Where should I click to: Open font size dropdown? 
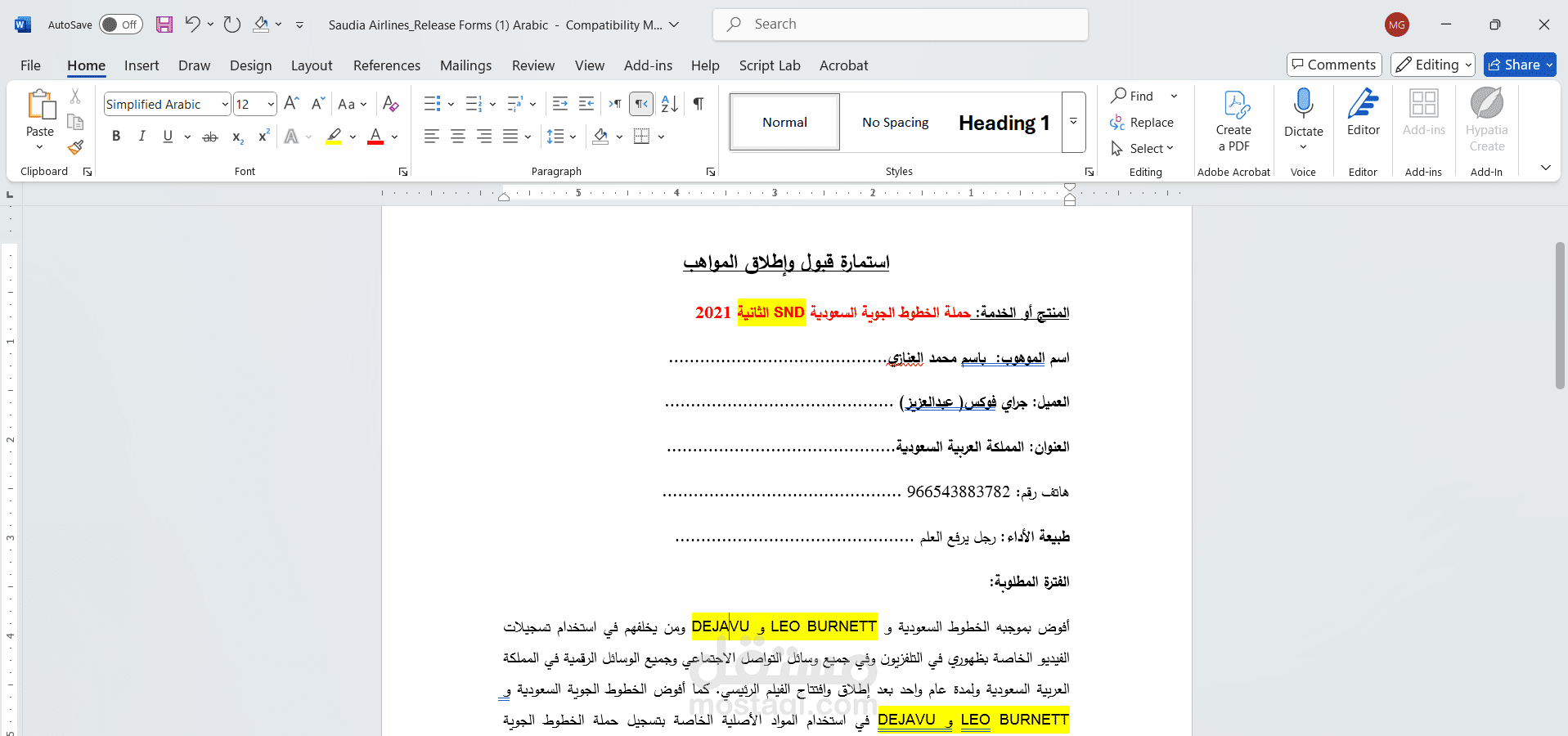[x=271, y=104]
